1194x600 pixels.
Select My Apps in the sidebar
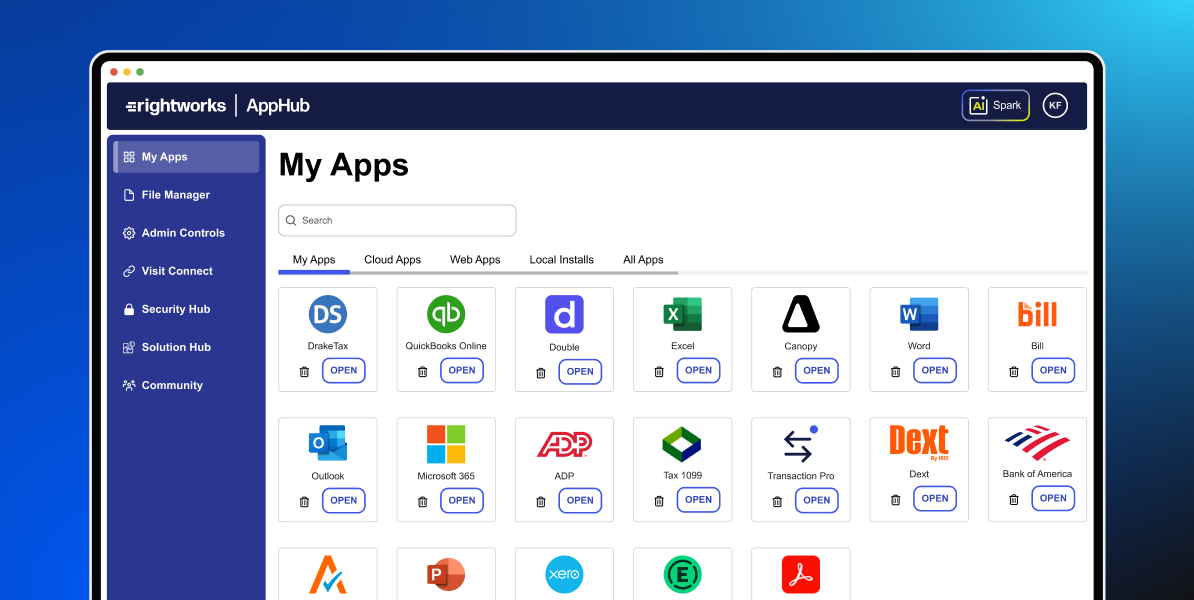click(187, 157)
